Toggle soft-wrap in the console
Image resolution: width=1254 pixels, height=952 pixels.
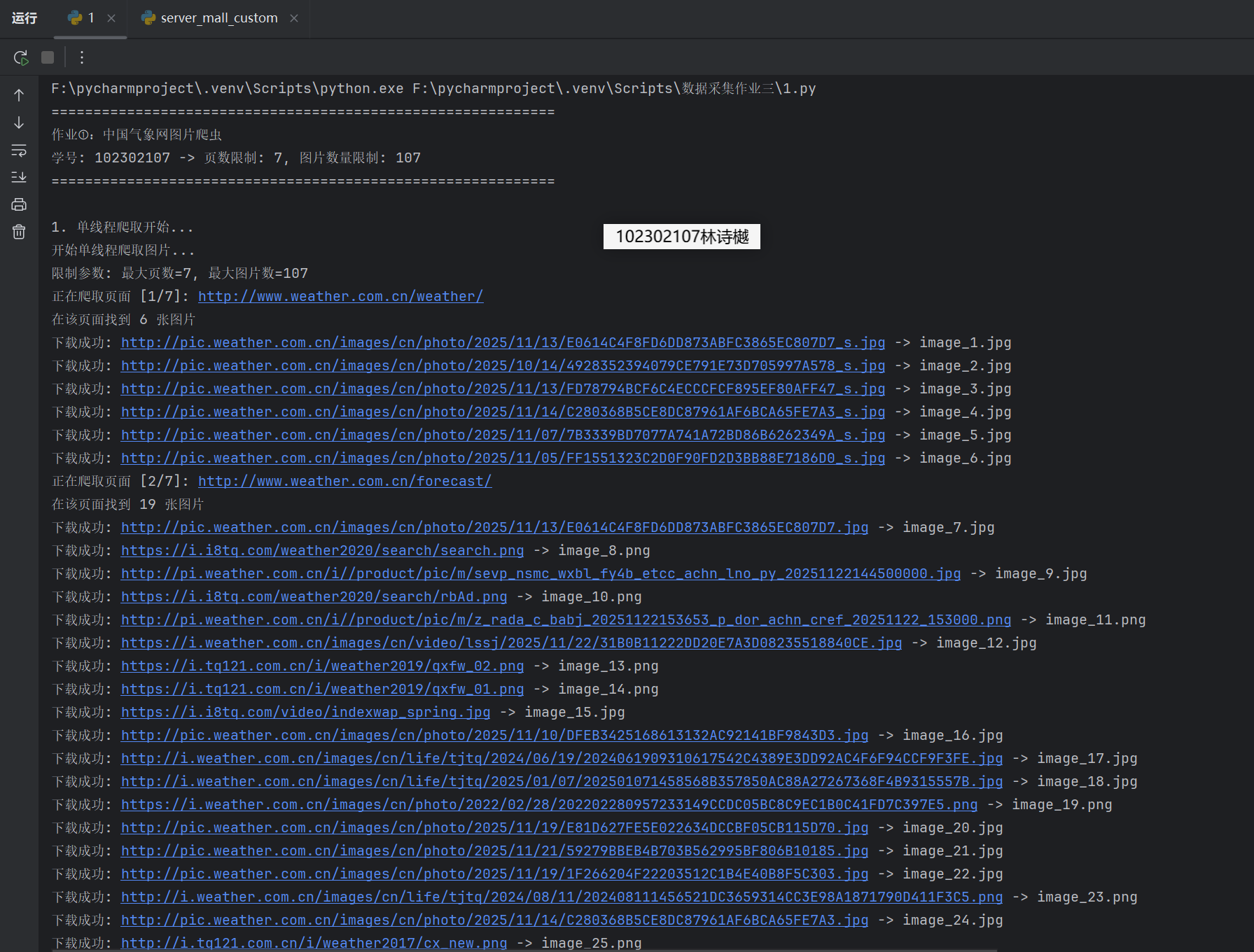point(19,150)
